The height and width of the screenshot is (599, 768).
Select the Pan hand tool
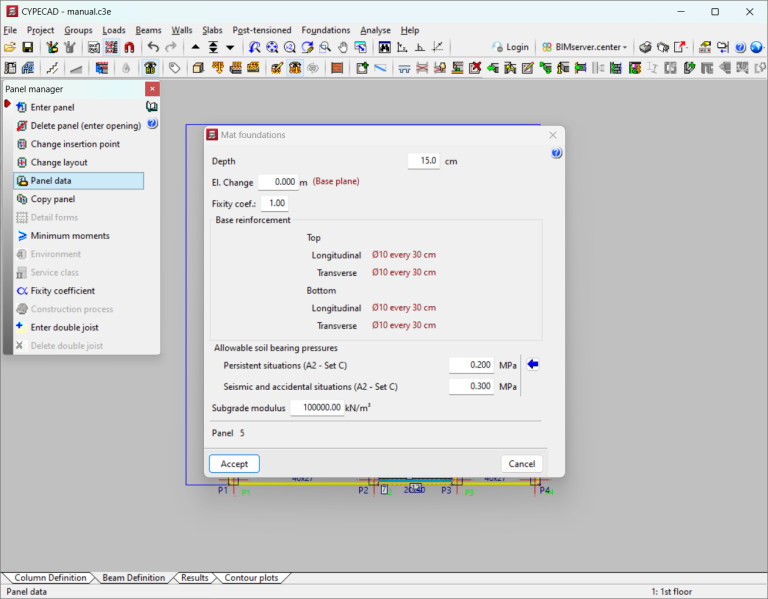tap(343, 47)
